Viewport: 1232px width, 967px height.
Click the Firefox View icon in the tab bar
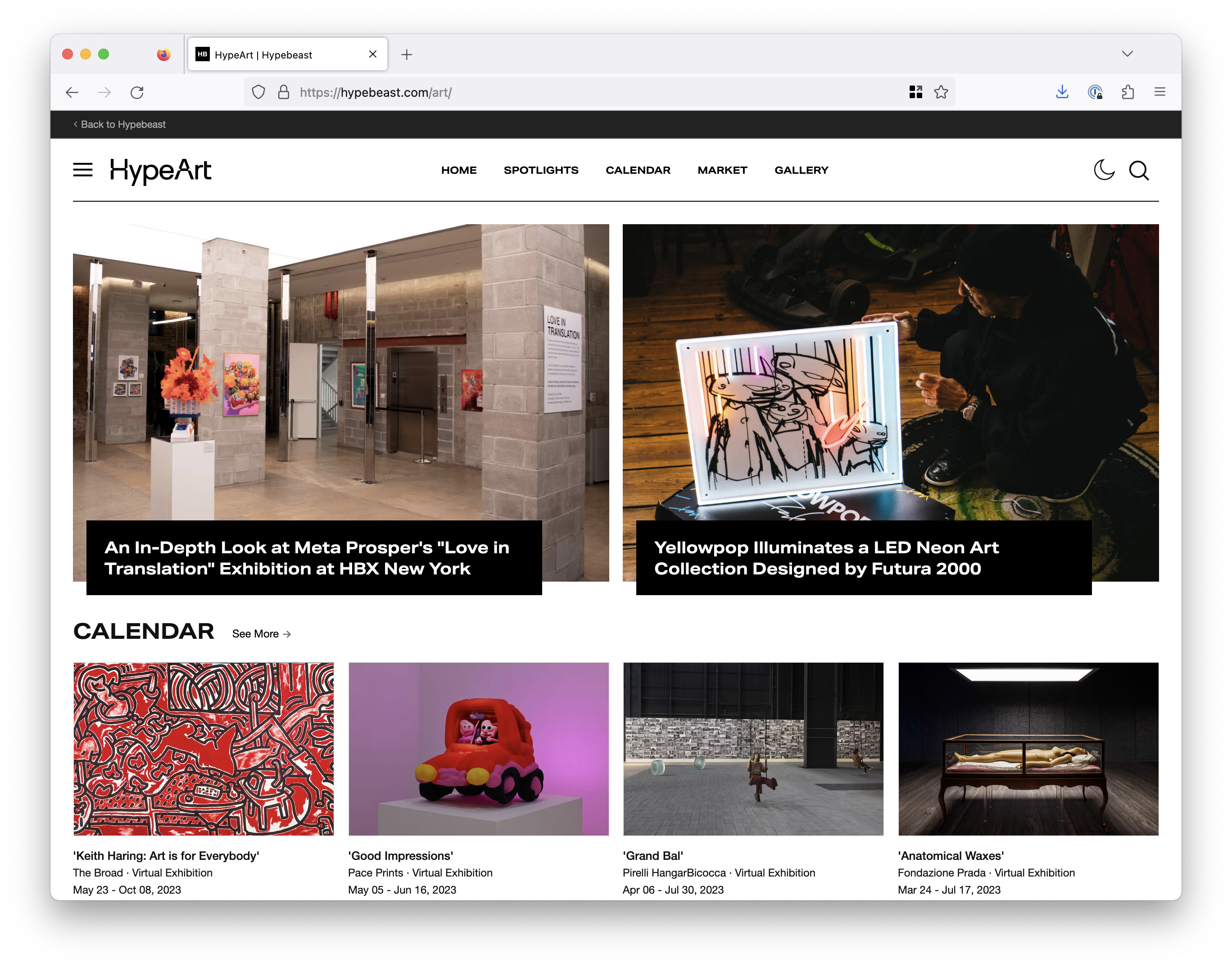163,54
